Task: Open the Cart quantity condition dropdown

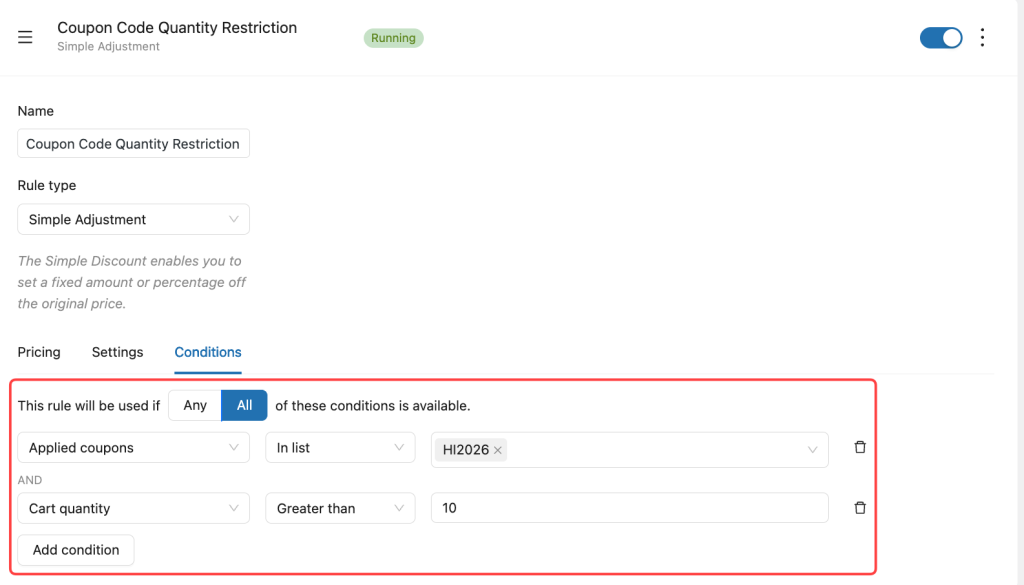Action: pos(133,508)
